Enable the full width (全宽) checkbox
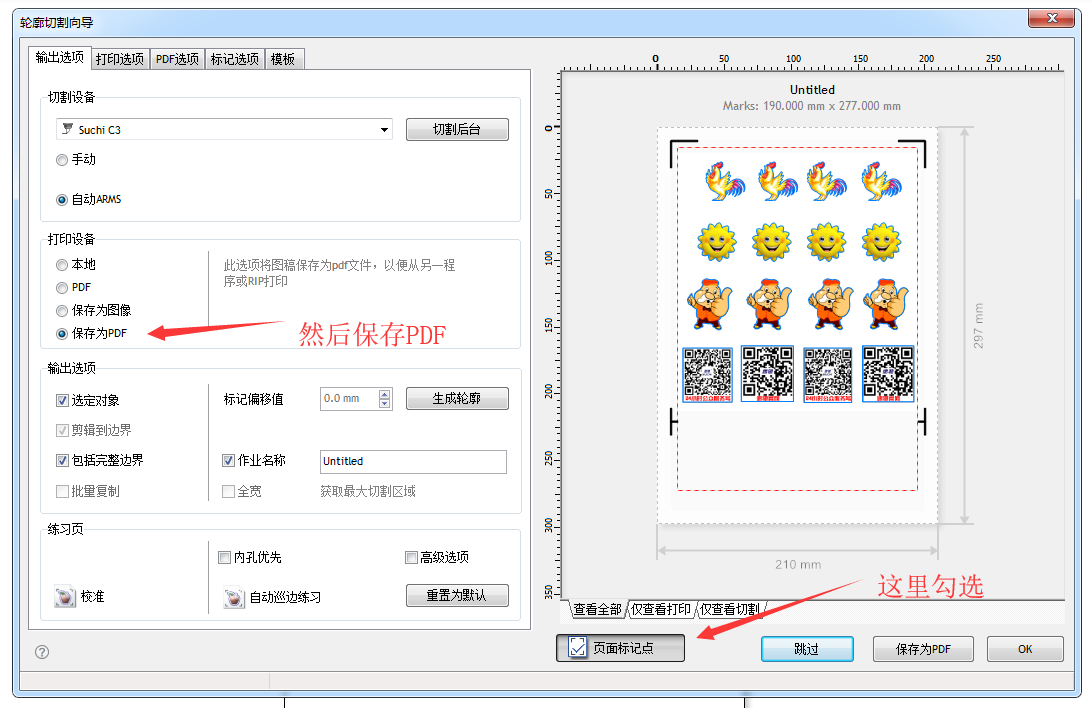 coord(228,491)
